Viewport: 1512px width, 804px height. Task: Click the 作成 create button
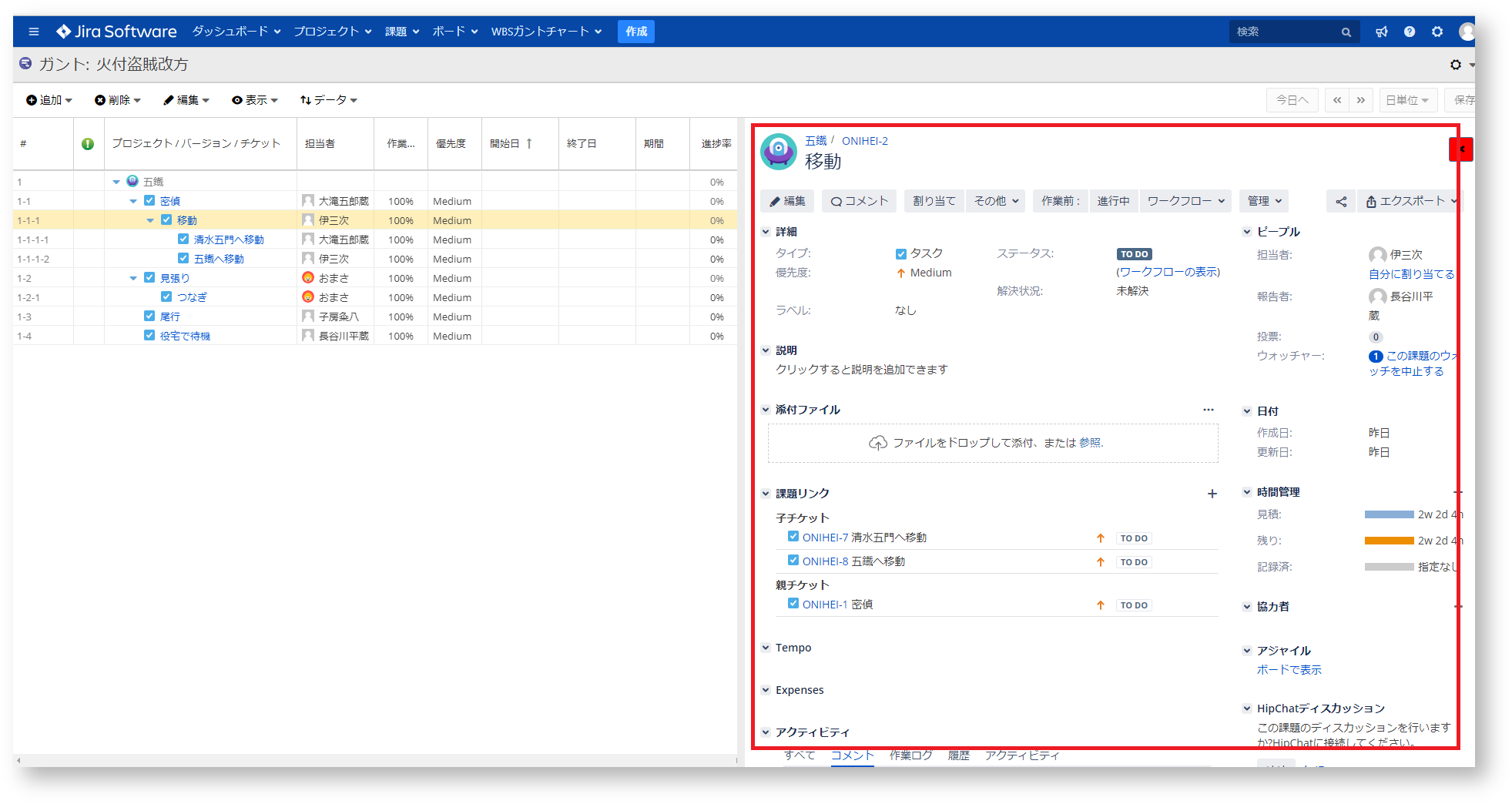(x=636, y=32)
